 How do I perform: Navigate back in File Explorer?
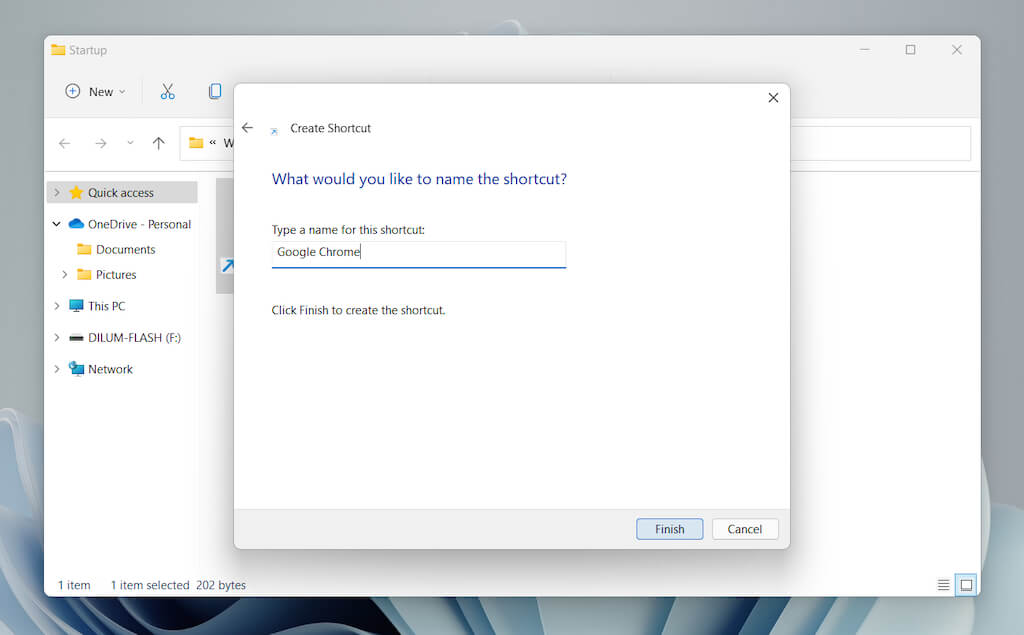[65, 143]
